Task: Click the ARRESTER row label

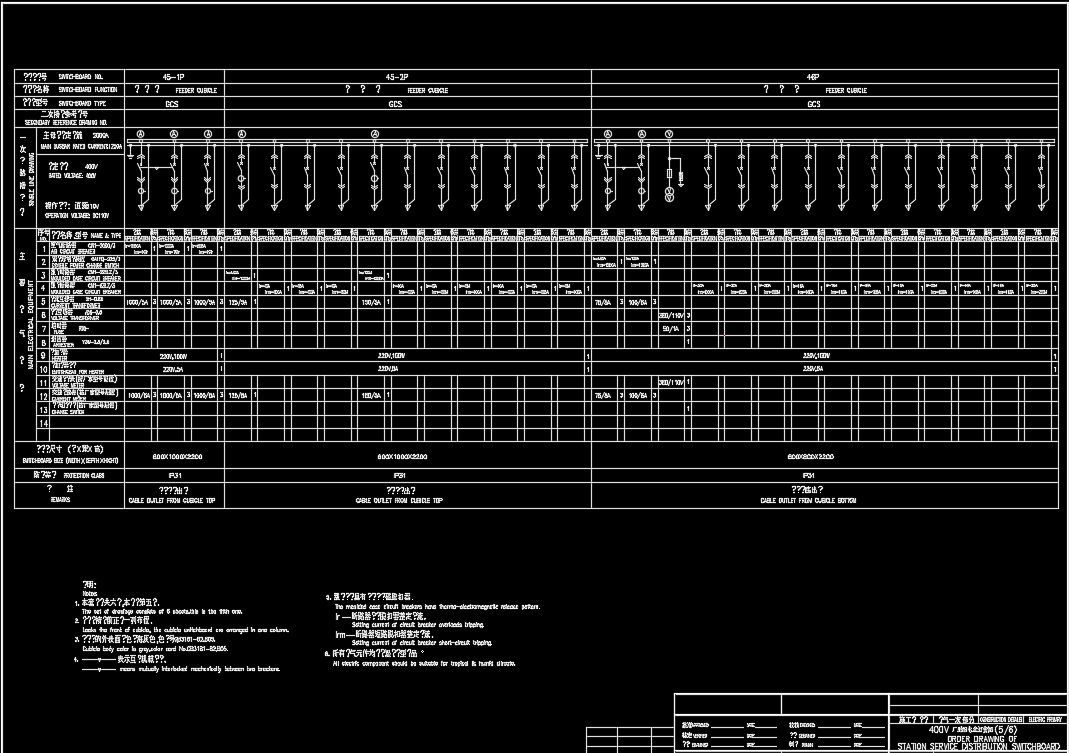Action: tap(63, 345)
